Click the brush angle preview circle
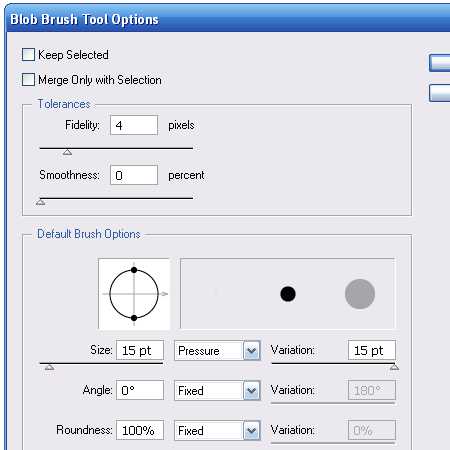 tap(134, 294)
